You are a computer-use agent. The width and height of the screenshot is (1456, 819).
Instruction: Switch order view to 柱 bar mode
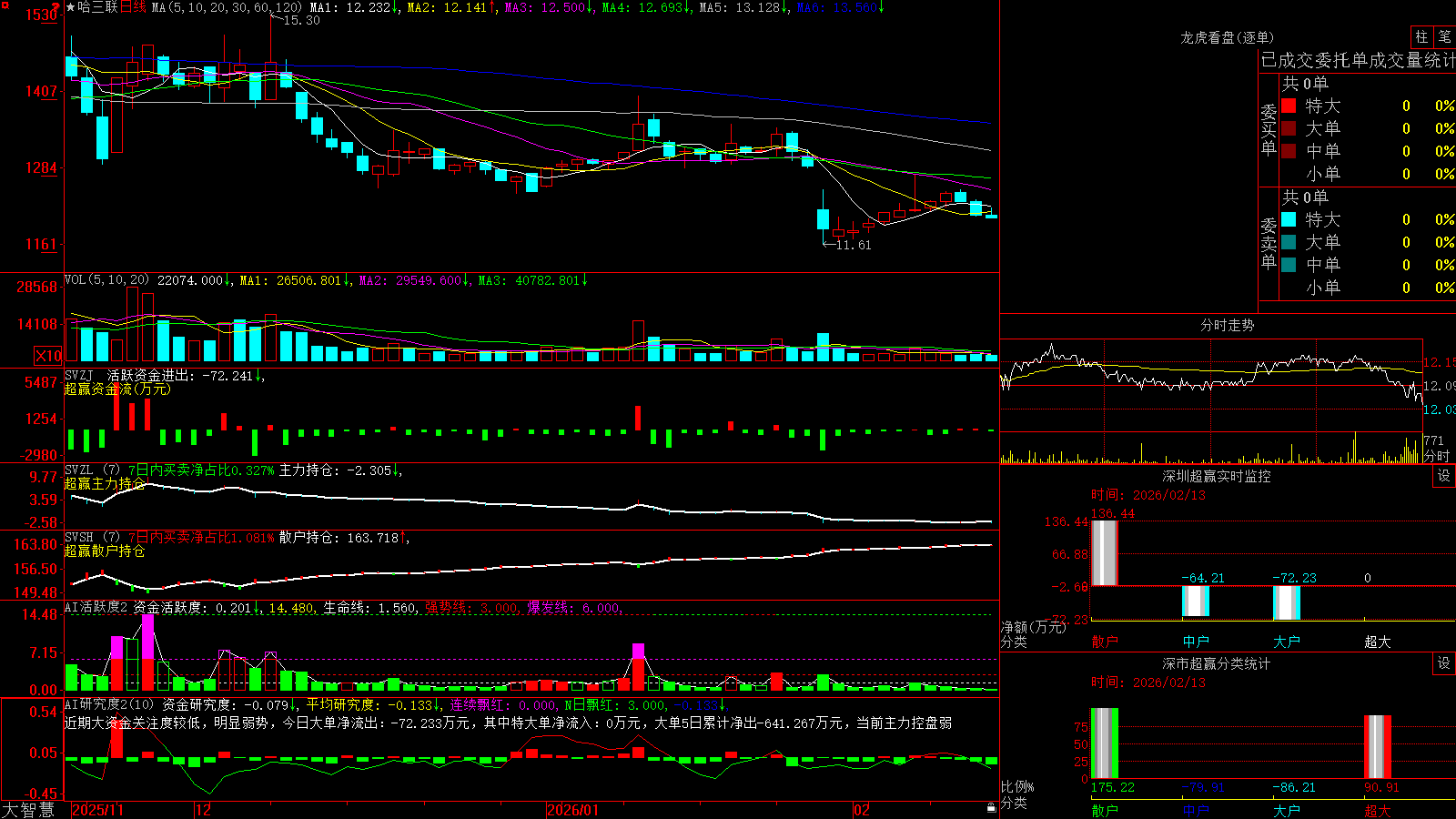click(x=1421, y=36)
